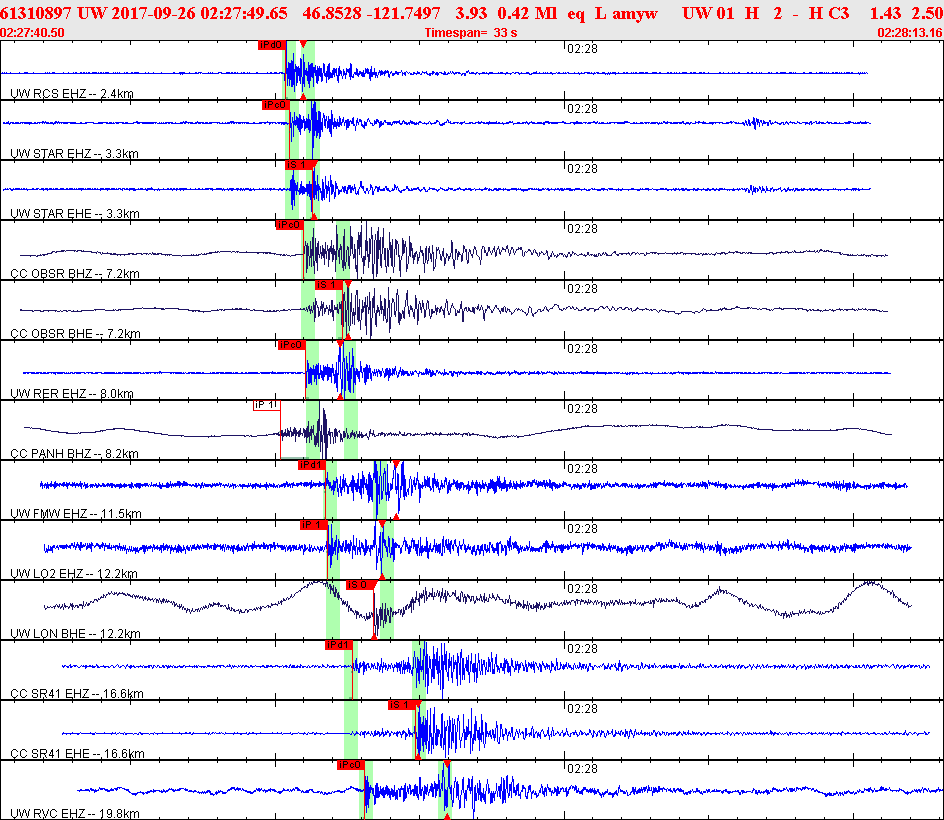Click the iPd1 pick flag on FMW EHZ

coord(312,465)
